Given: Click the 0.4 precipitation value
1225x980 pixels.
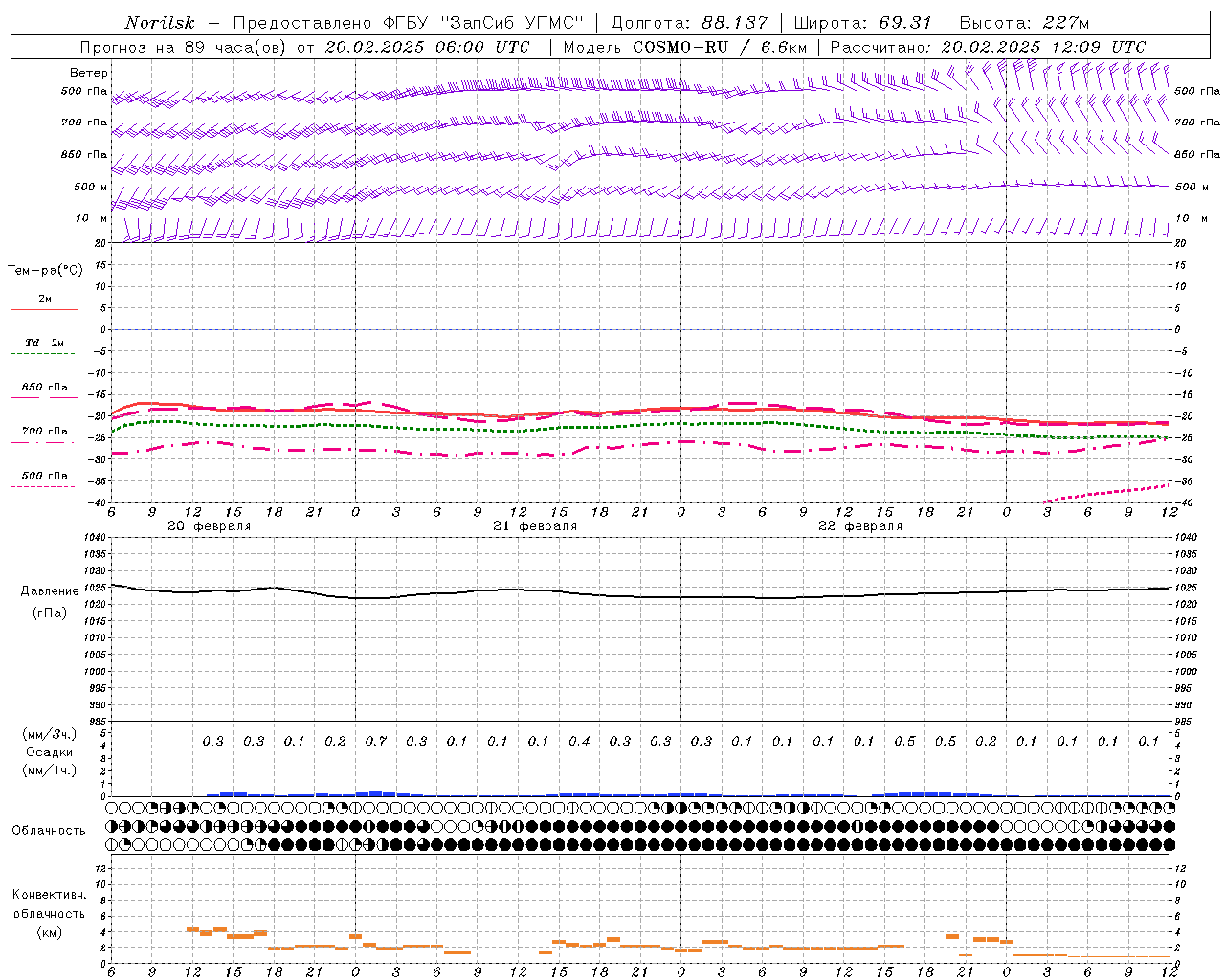Looking at the screenshot, I should [579, 741].
